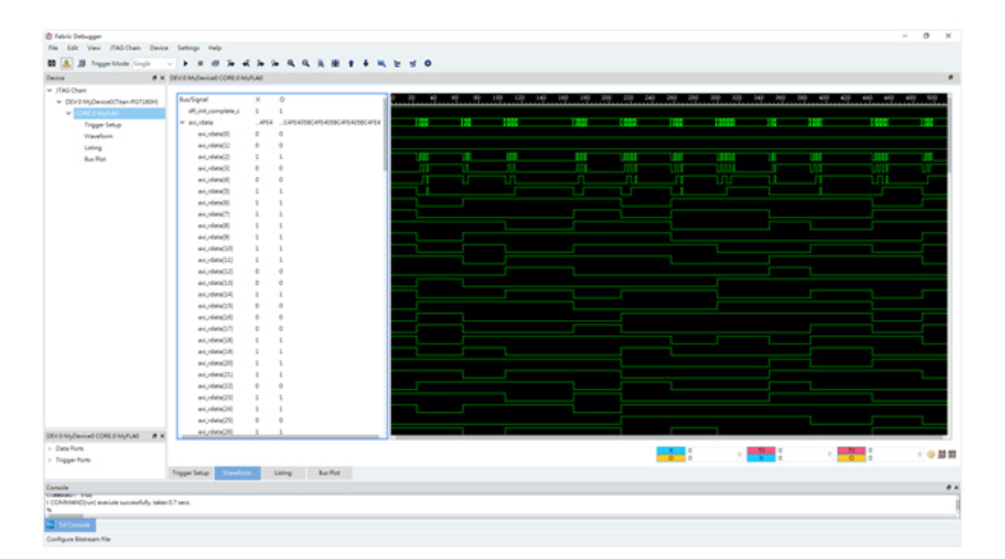Float the Device panel with its pin icon
The height and width of the screenshot is (559, 1005).
[154, 78]
